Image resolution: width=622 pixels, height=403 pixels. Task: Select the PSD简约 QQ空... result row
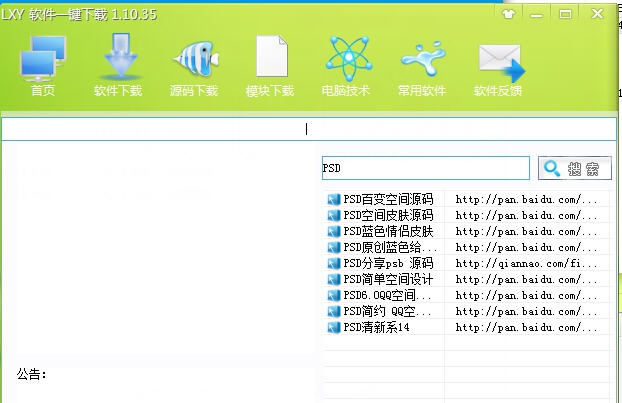click(466, 311)
